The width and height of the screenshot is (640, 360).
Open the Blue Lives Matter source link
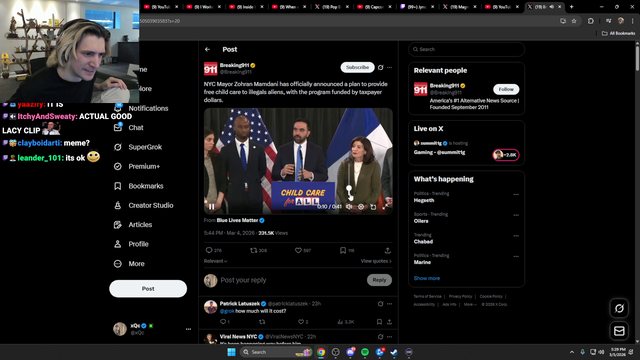coord(240,220)
